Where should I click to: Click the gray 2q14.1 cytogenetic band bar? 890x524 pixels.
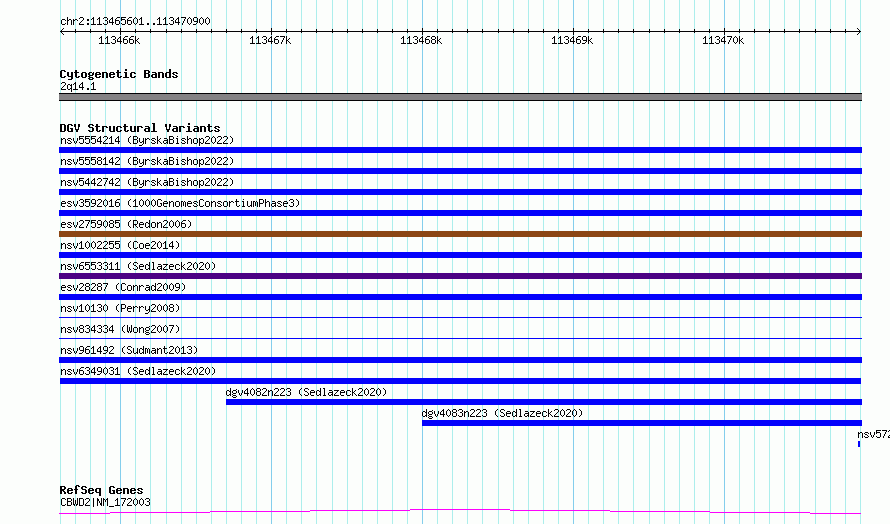[x=460, y=97]
